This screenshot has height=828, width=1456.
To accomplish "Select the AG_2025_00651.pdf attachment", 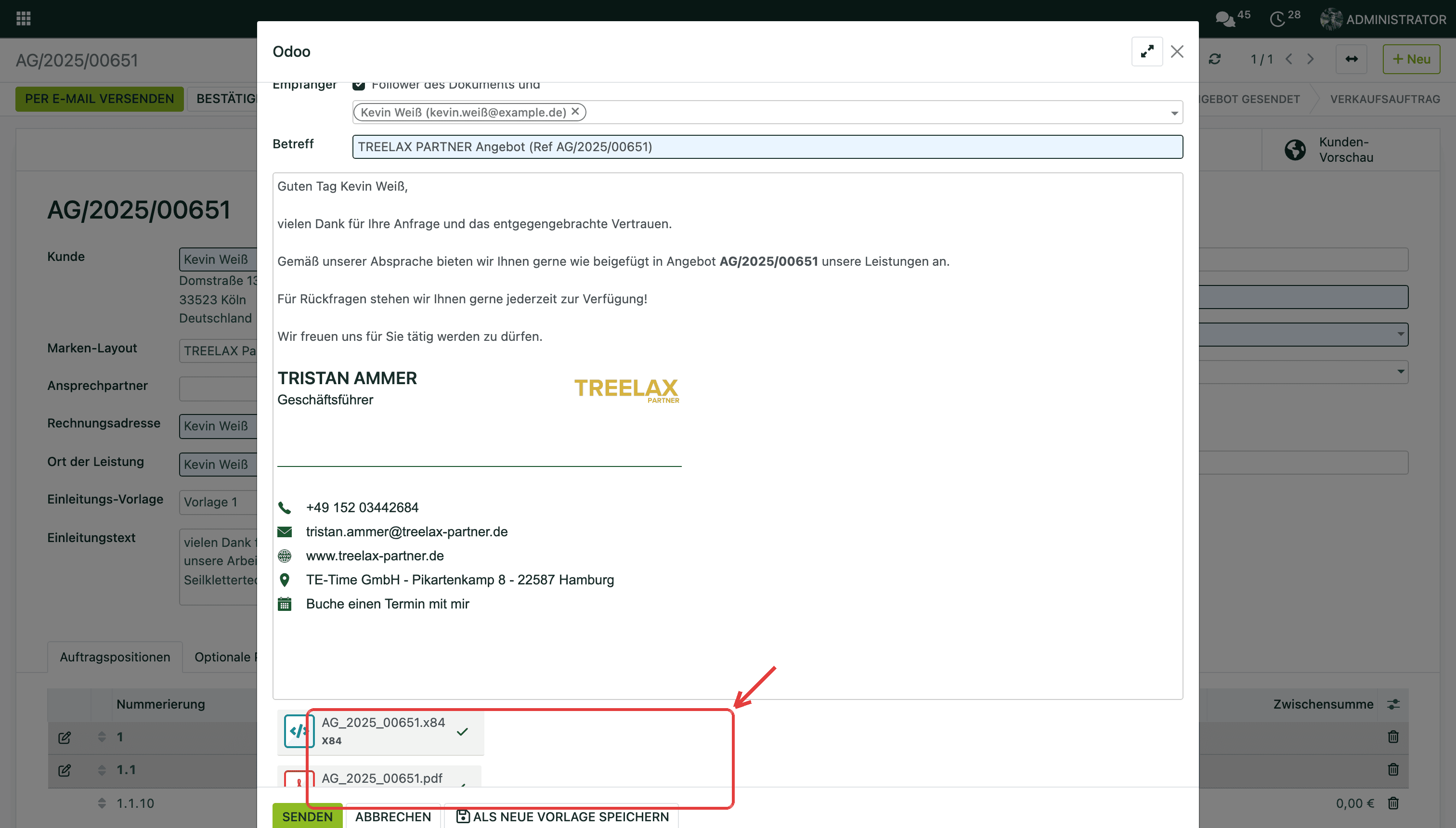I will point(382,778).
